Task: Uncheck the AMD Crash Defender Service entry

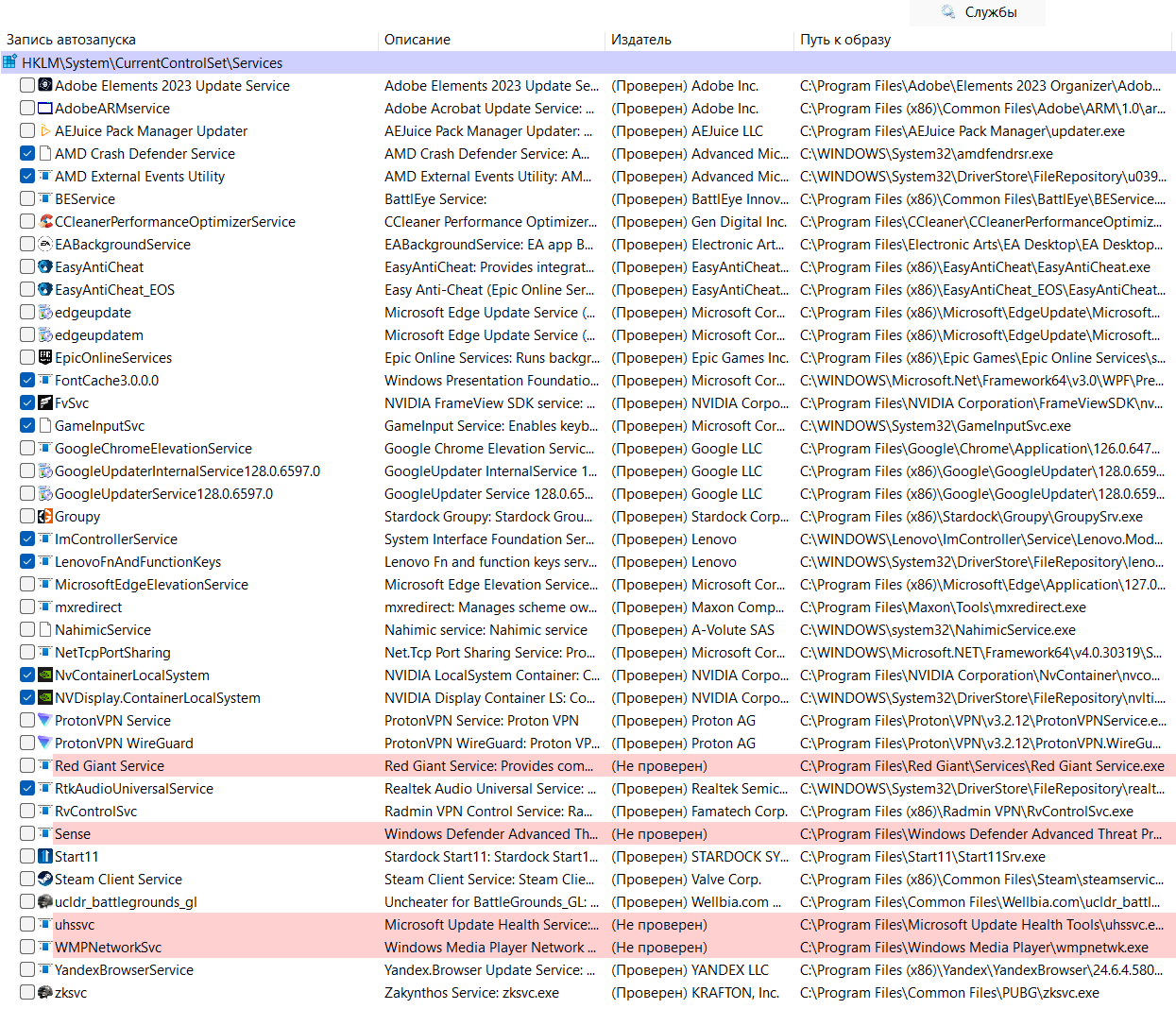Action: coord(27,153)
